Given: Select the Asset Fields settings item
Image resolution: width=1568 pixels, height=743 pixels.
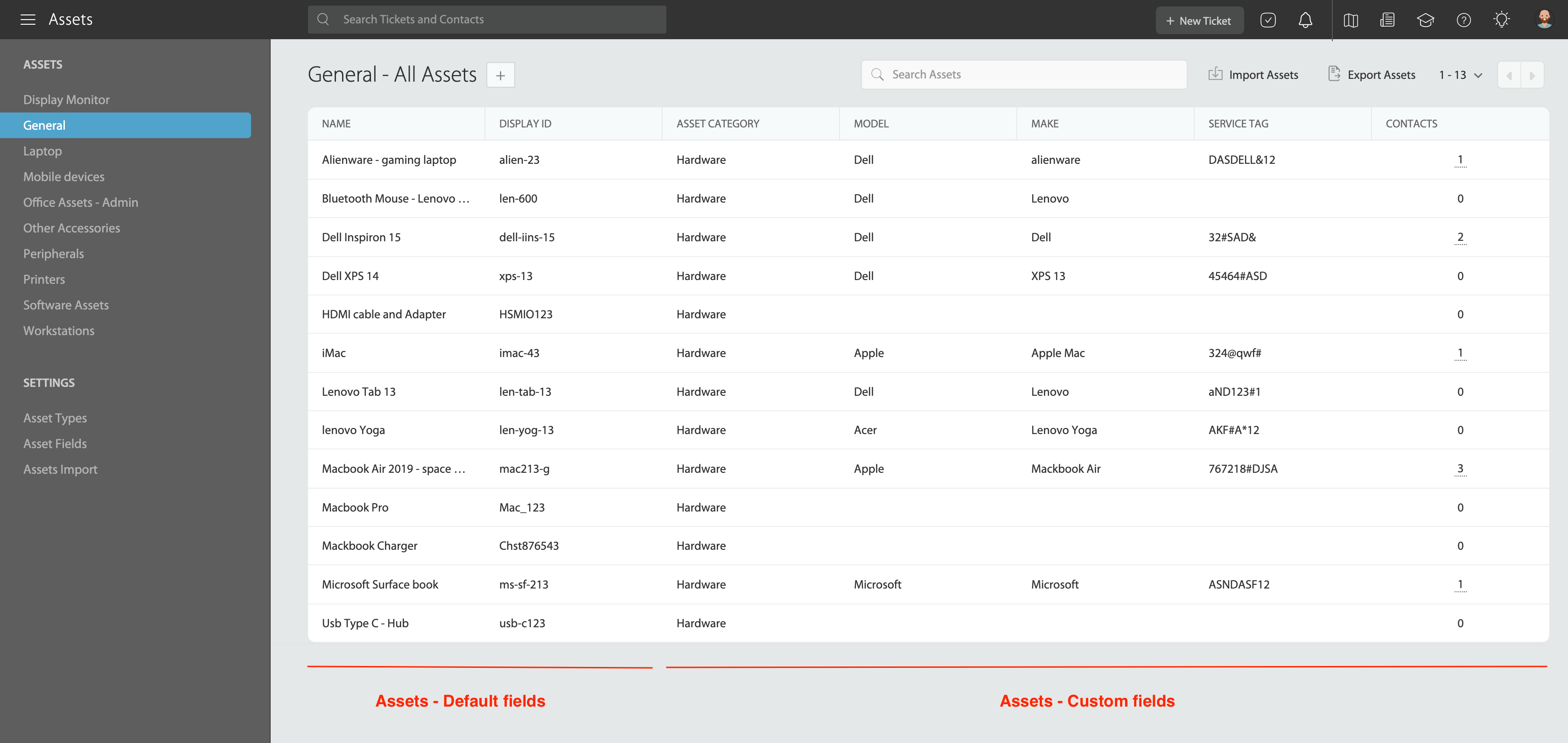Looking at the screenshot, I should point(55,443).
